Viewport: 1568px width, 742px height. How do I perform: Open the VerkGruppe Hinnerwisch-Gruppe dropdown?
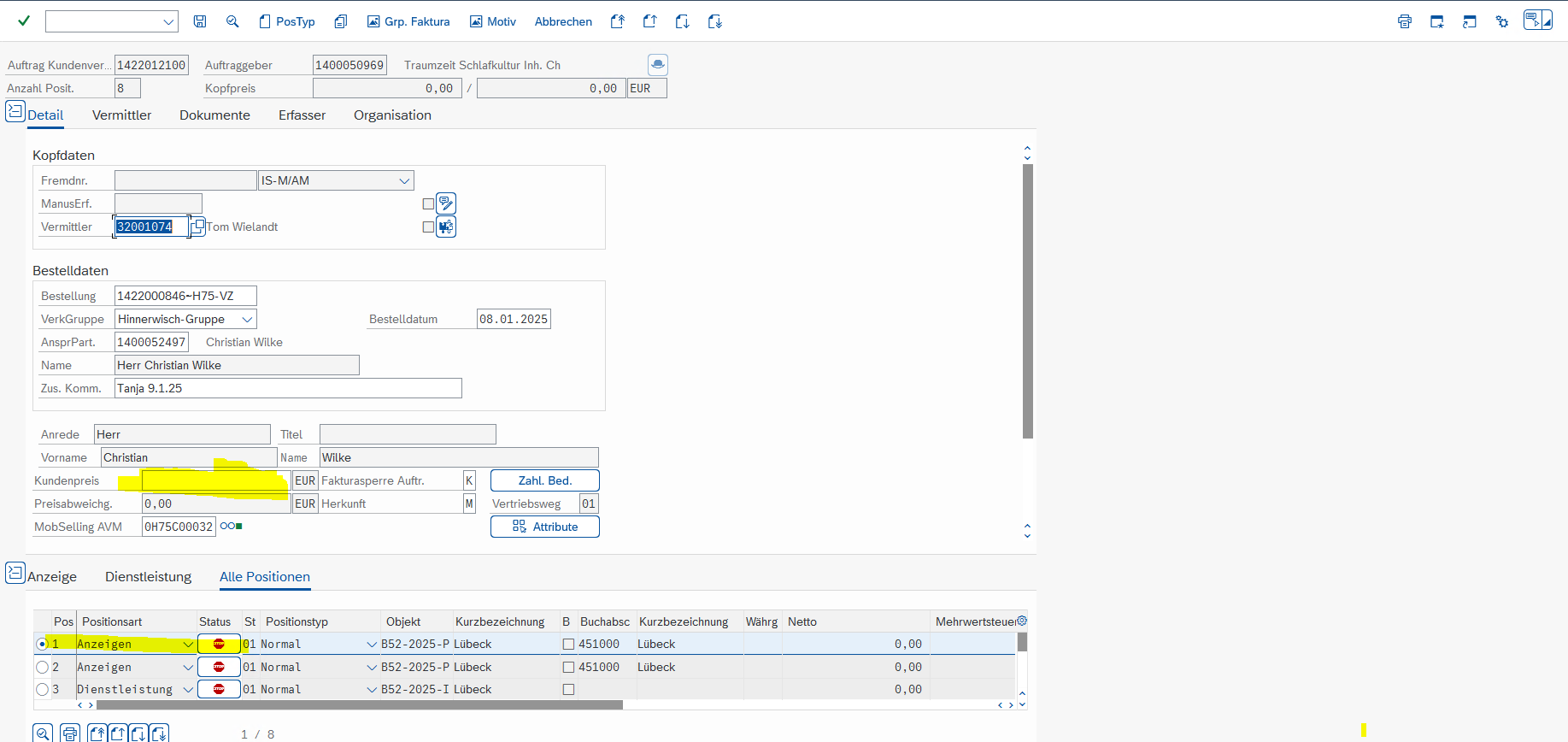pyautogui.click(x=247, y=319)
